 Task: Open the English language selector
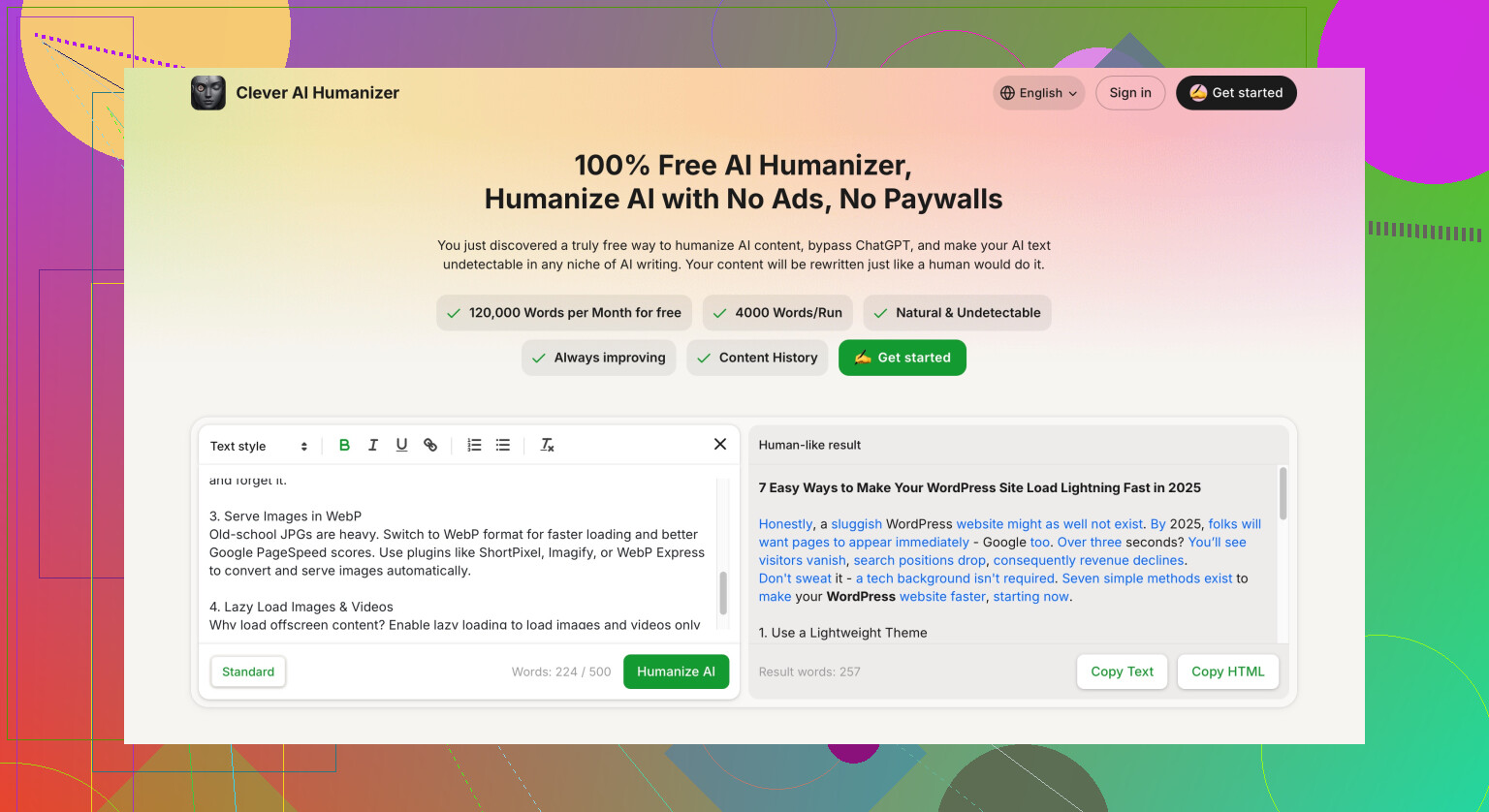pyautogui.click(x=1039, y=93)
